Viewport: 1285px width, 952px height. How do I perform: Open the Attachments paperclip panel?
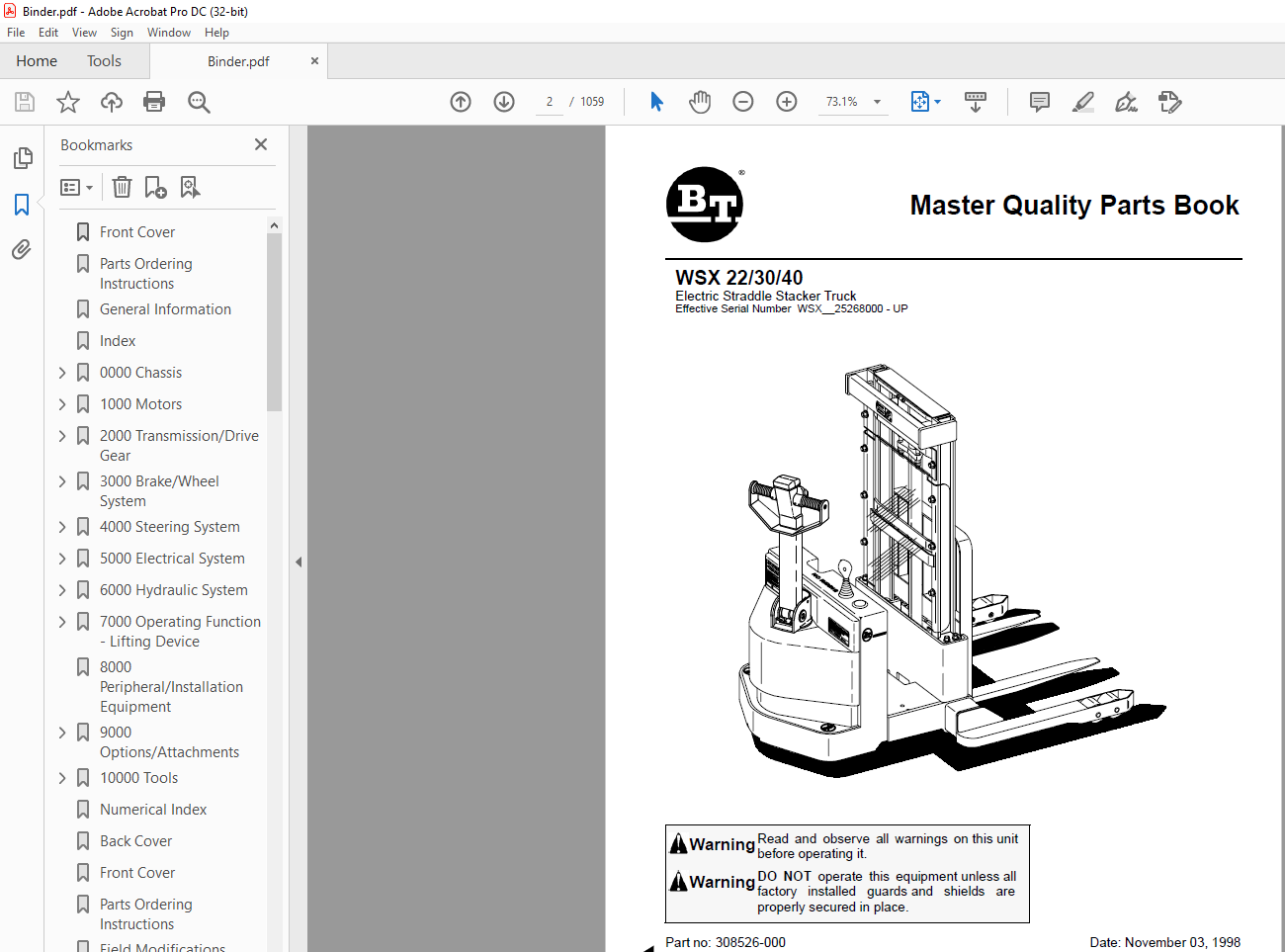[x=22, y=249]
